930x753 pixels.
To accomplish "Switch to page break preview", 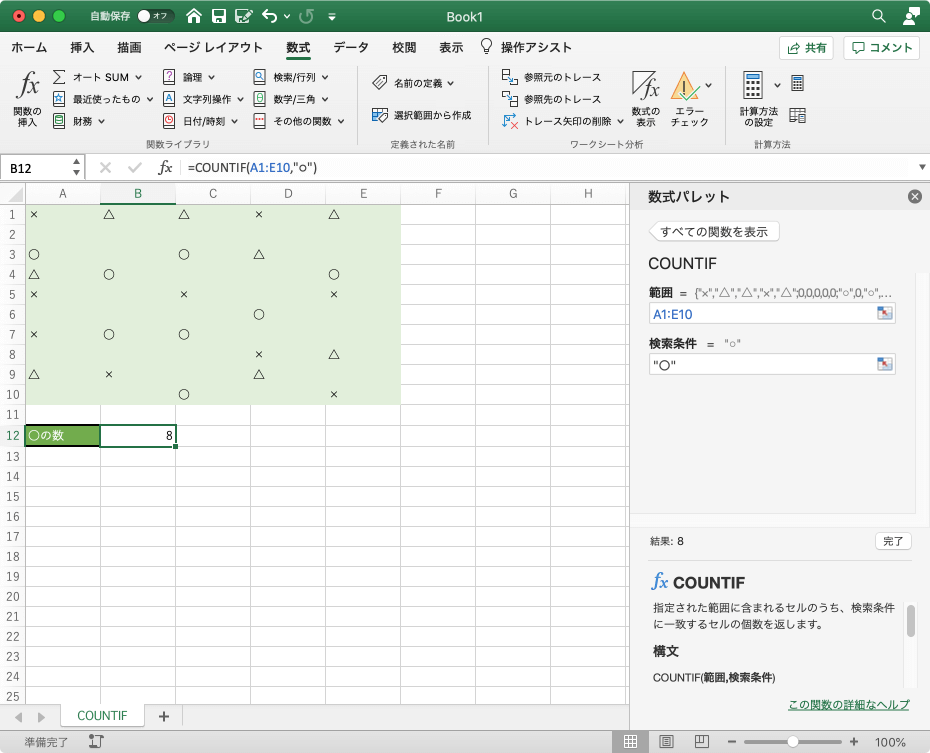I will [x=702, y=741].
